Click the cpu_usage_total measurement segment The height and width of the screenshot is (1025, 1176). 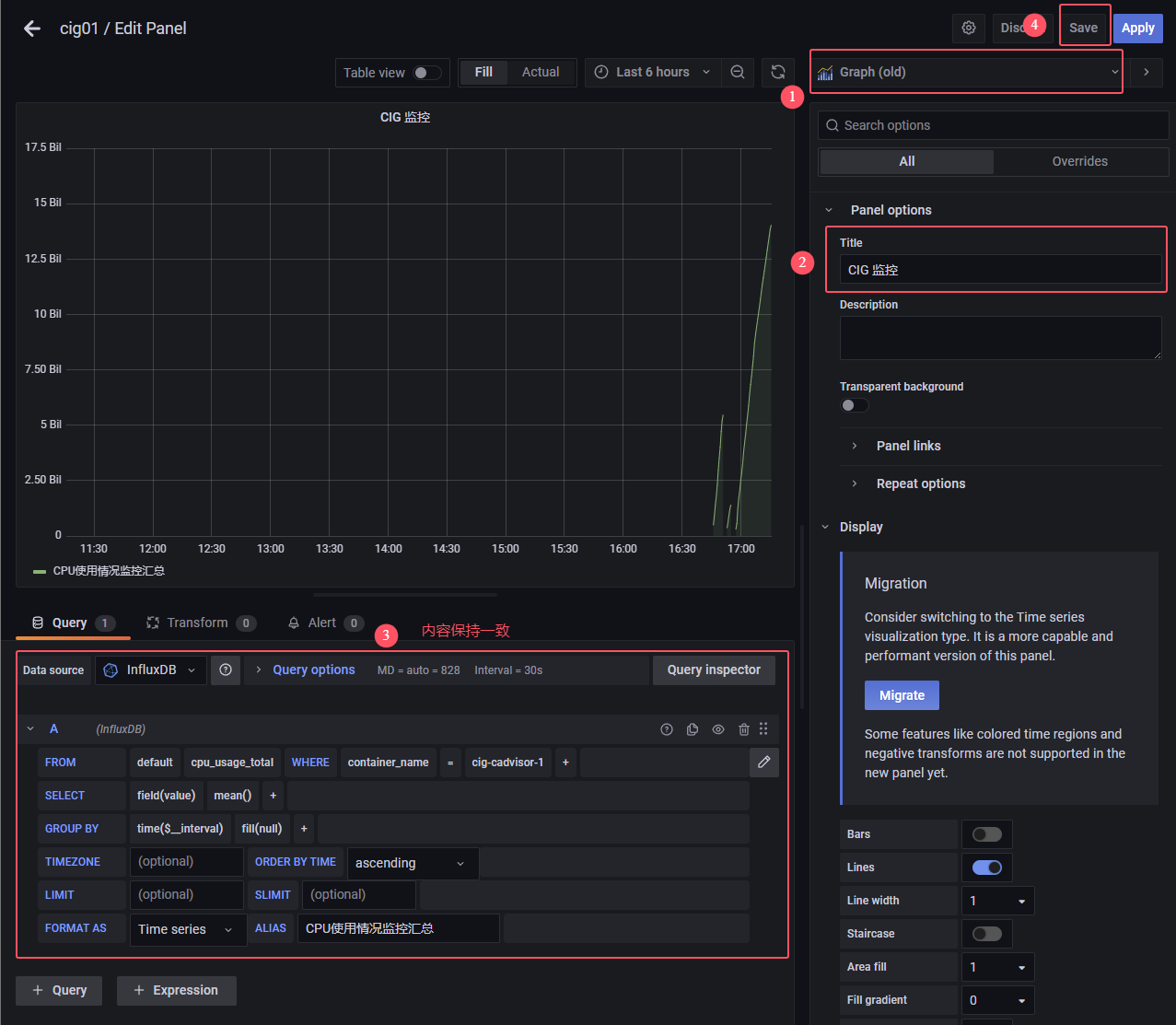[x=232, y=763]
